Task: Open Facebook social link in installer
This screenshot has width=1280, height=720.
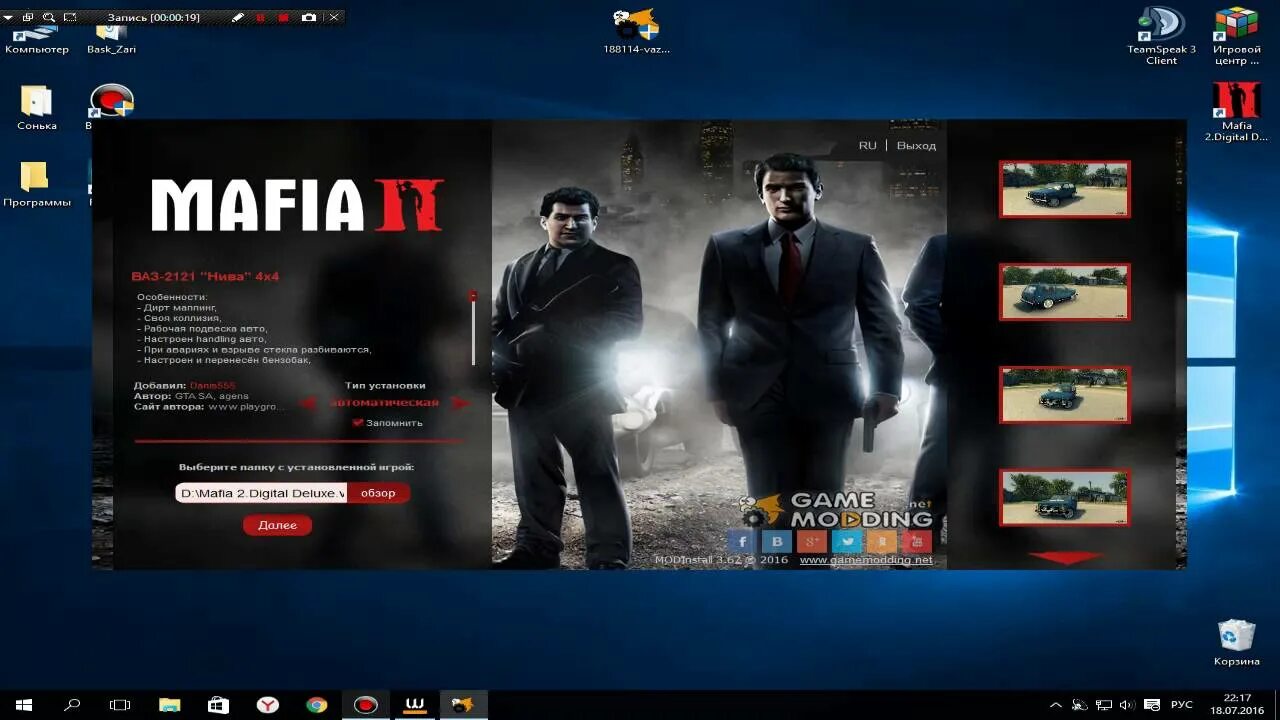Action: pyautogui.click(x=742, y=542)
